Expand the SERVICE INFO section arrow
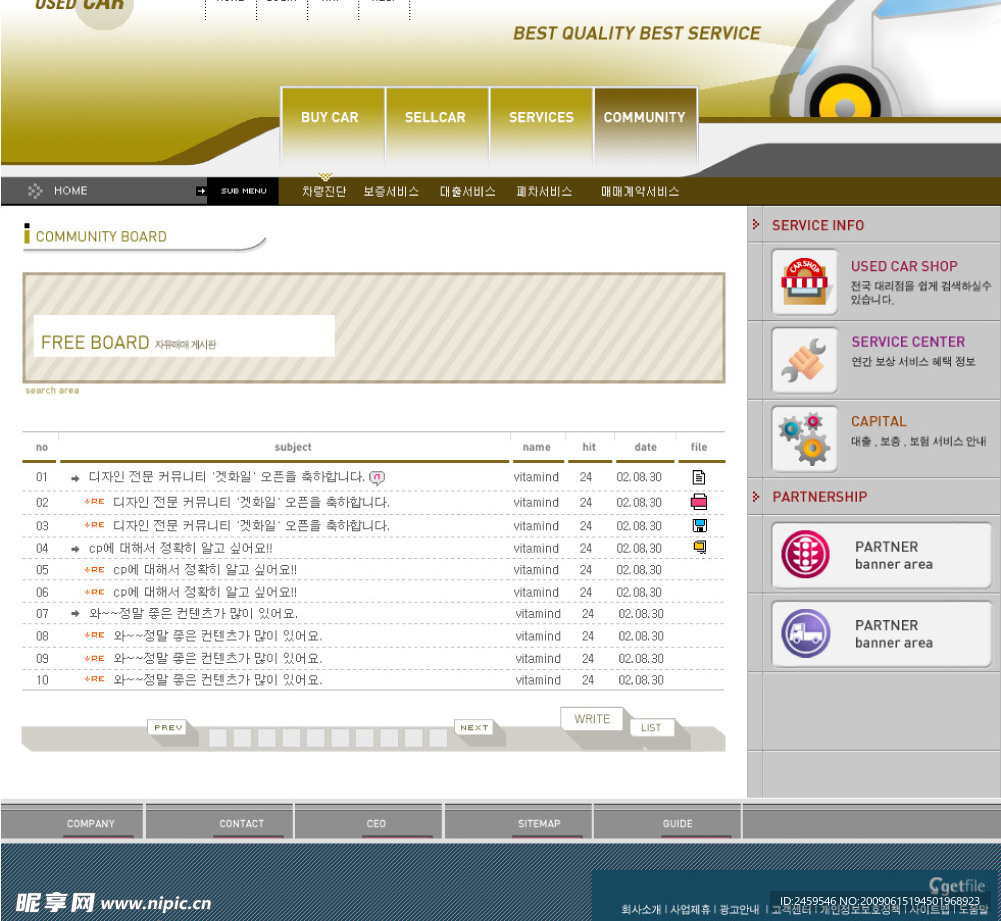The width and height of the screenshot is (1001, 921). [756, 225]
